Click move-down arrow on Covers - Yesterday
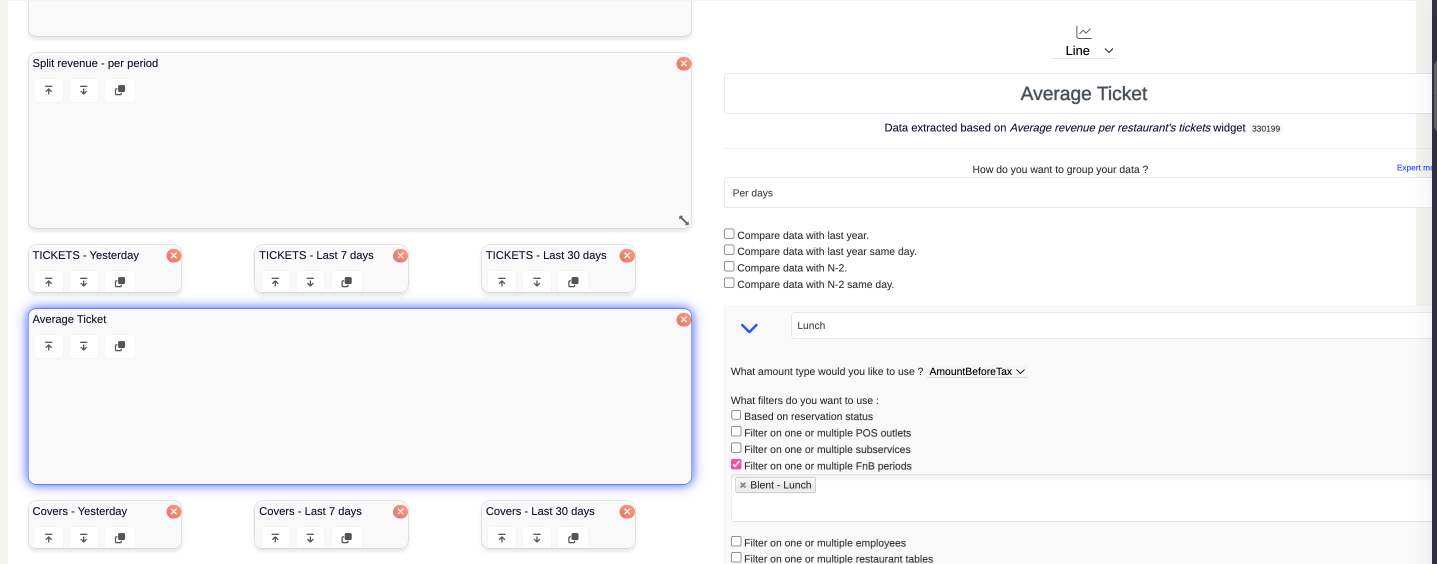The width and height of the screenshot is (1437, 564). pyautogui.click(x=84, y=538)
